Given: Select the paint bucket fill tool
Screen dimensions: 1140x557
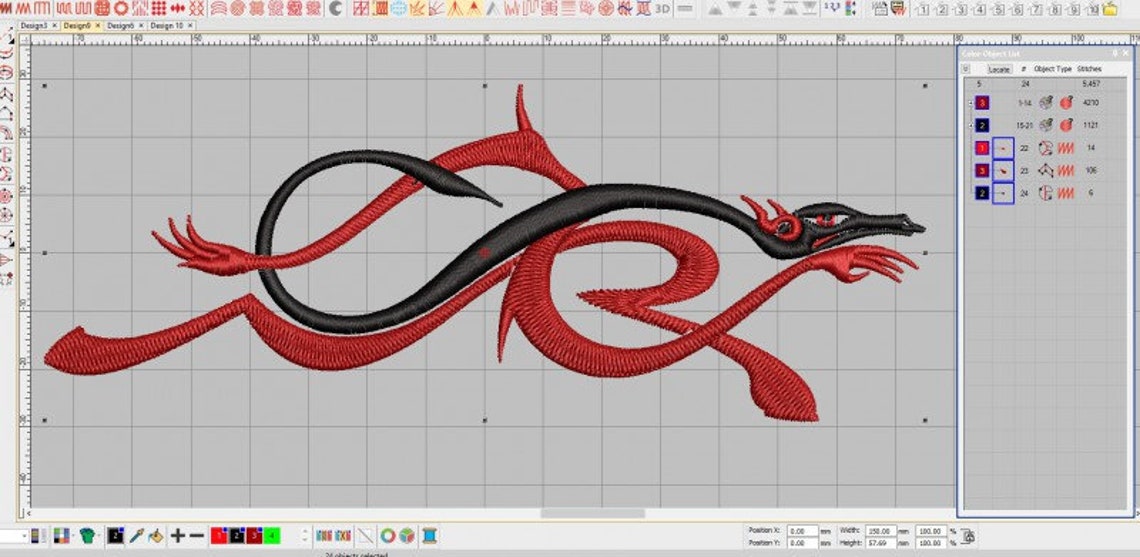Looking at the screenshot, I should (156, 537).
